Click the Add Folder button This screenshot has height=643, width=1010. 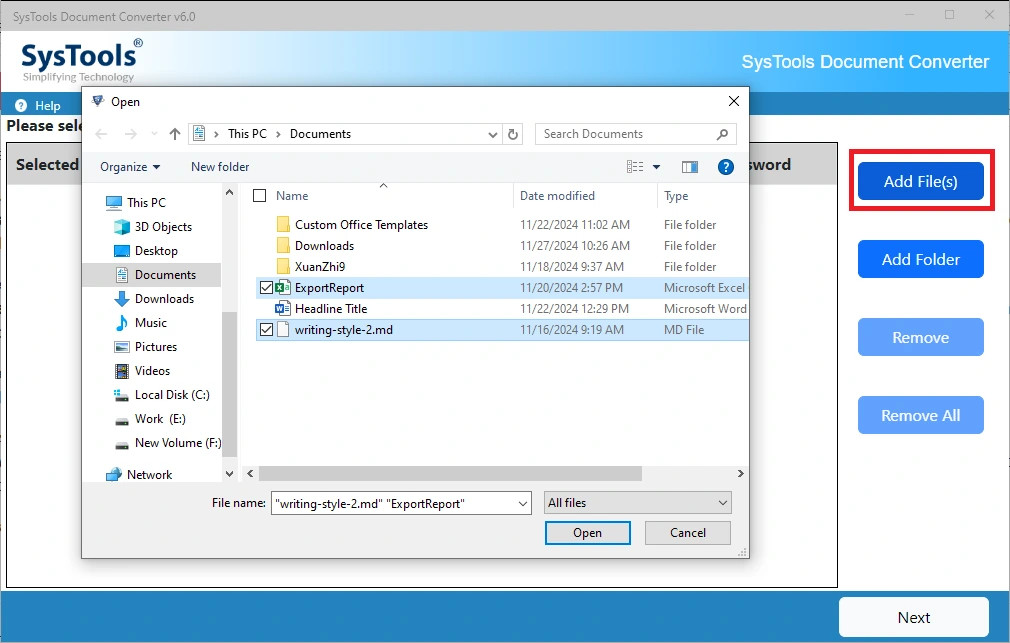pos(920,259)
